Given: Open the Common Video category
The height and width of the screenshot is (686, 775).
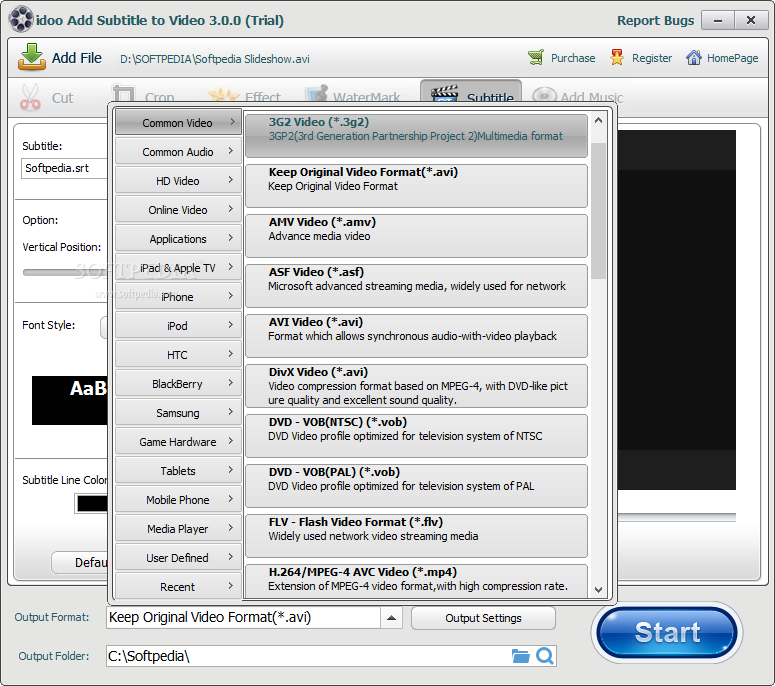Looking at the screenshot, I should [178, 123].
